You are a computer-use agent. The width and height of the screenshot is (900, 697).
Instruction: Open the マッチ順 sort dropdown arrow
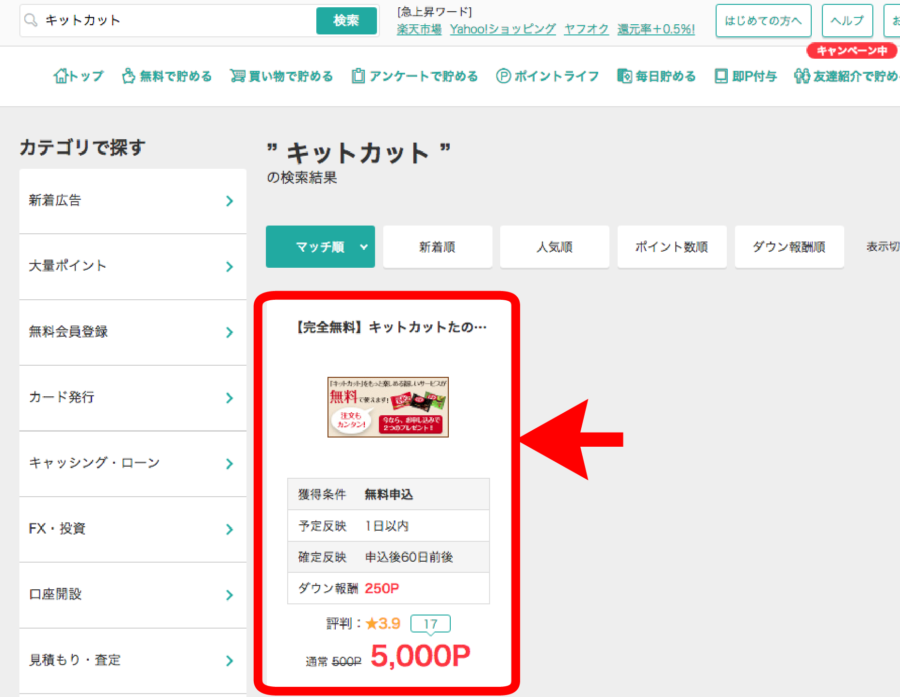pyautogui.click(x=363, y=247)
